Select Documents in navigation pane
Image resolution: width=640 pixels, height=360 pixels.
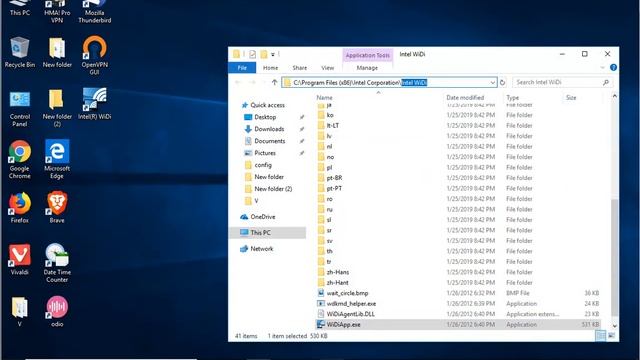click(x=270, y=141)
